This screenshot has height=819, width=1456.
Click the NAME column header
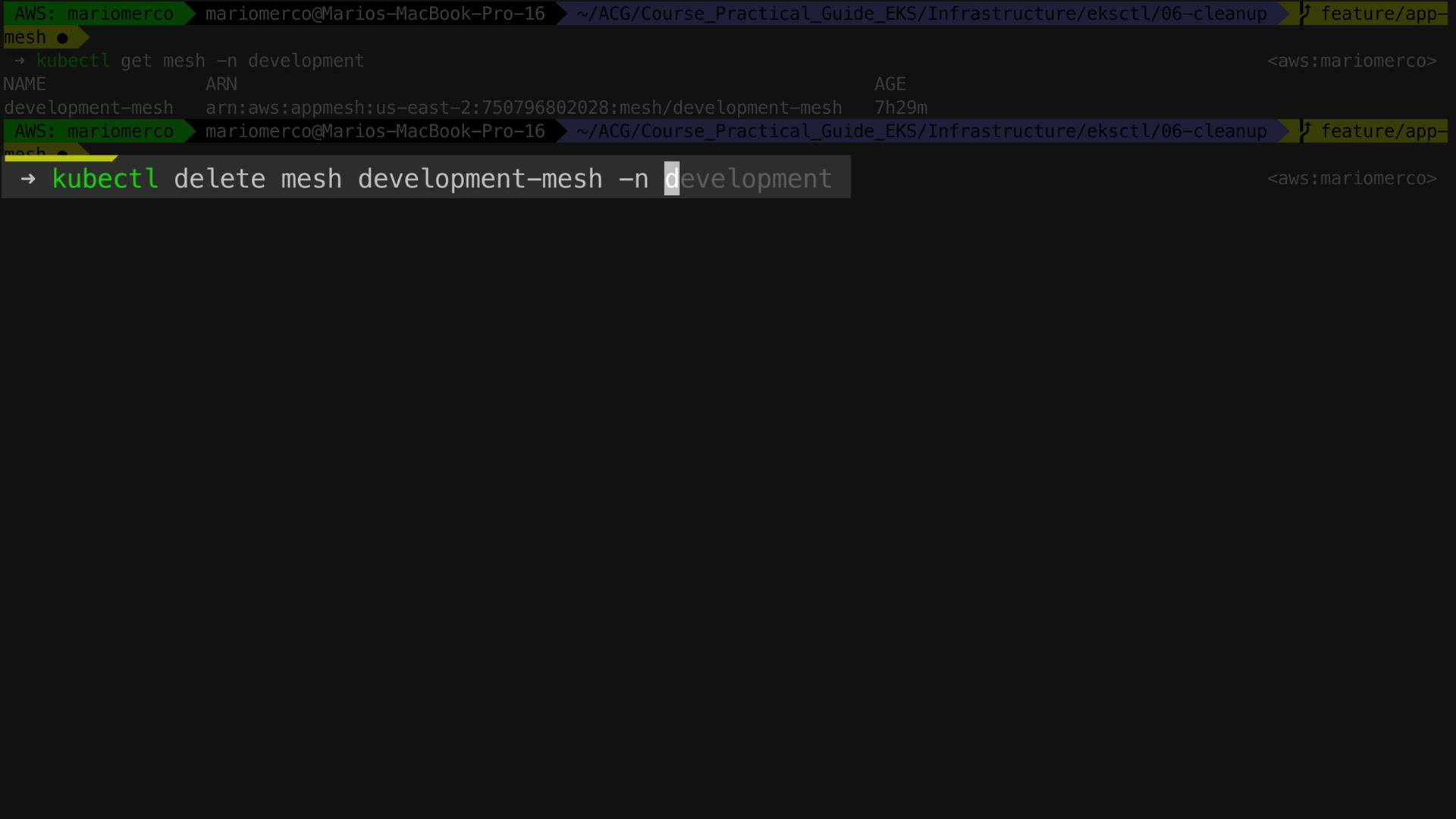(25, 84)
